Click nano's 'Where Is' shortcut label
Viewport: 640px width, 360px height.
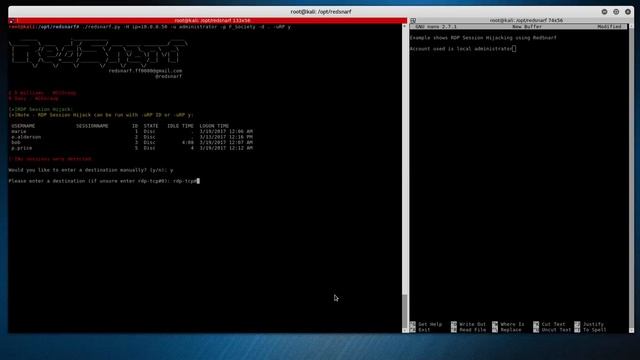[x=512, y=324]
